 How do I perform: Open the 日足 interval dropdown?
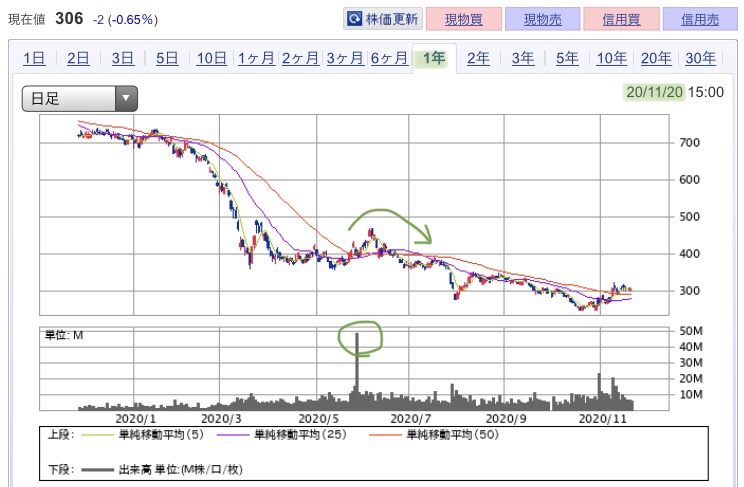(x=80, y=99)
